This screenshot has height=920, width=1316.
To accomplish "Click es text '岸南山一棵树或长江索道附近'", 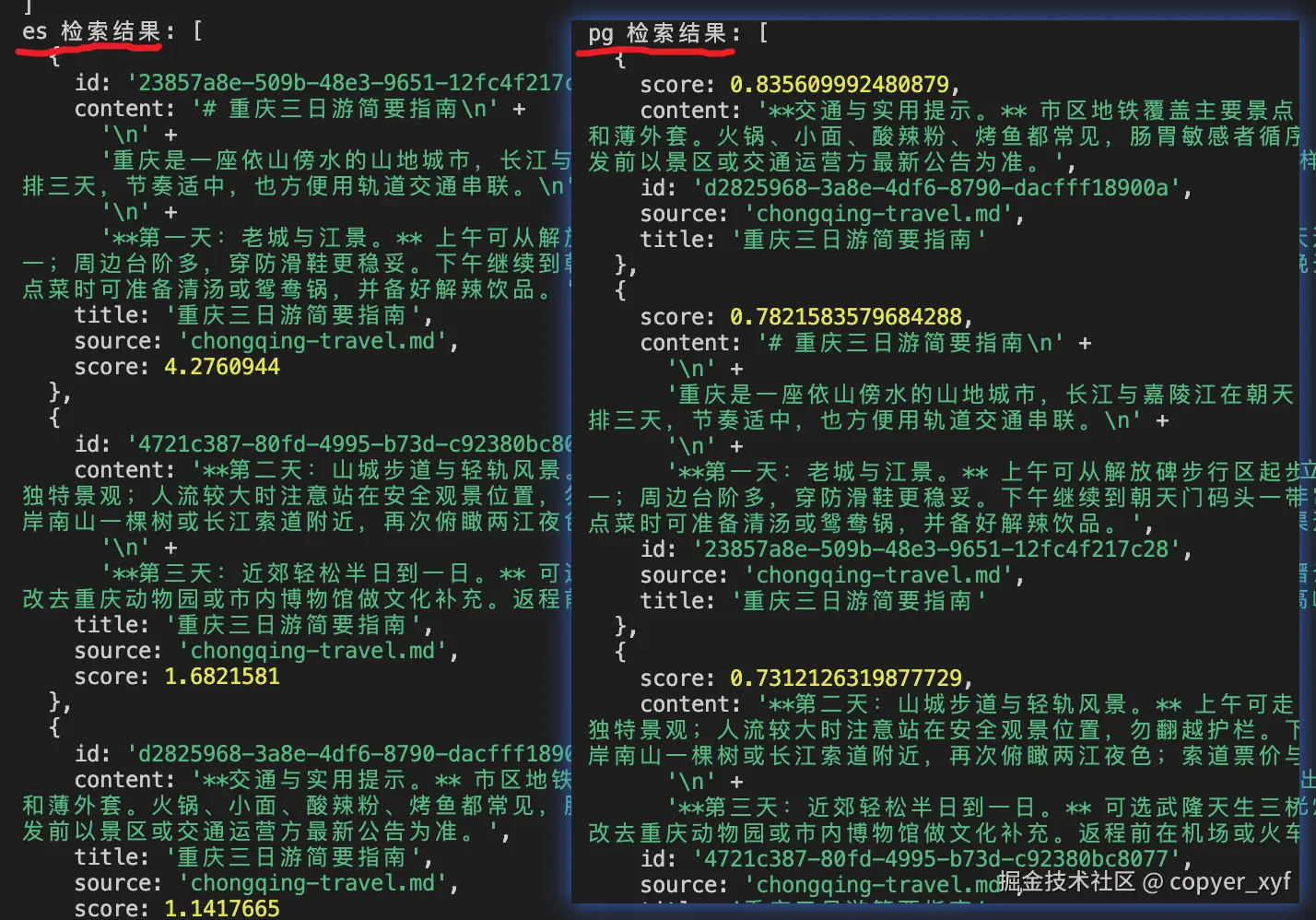I will coord(189,522).
